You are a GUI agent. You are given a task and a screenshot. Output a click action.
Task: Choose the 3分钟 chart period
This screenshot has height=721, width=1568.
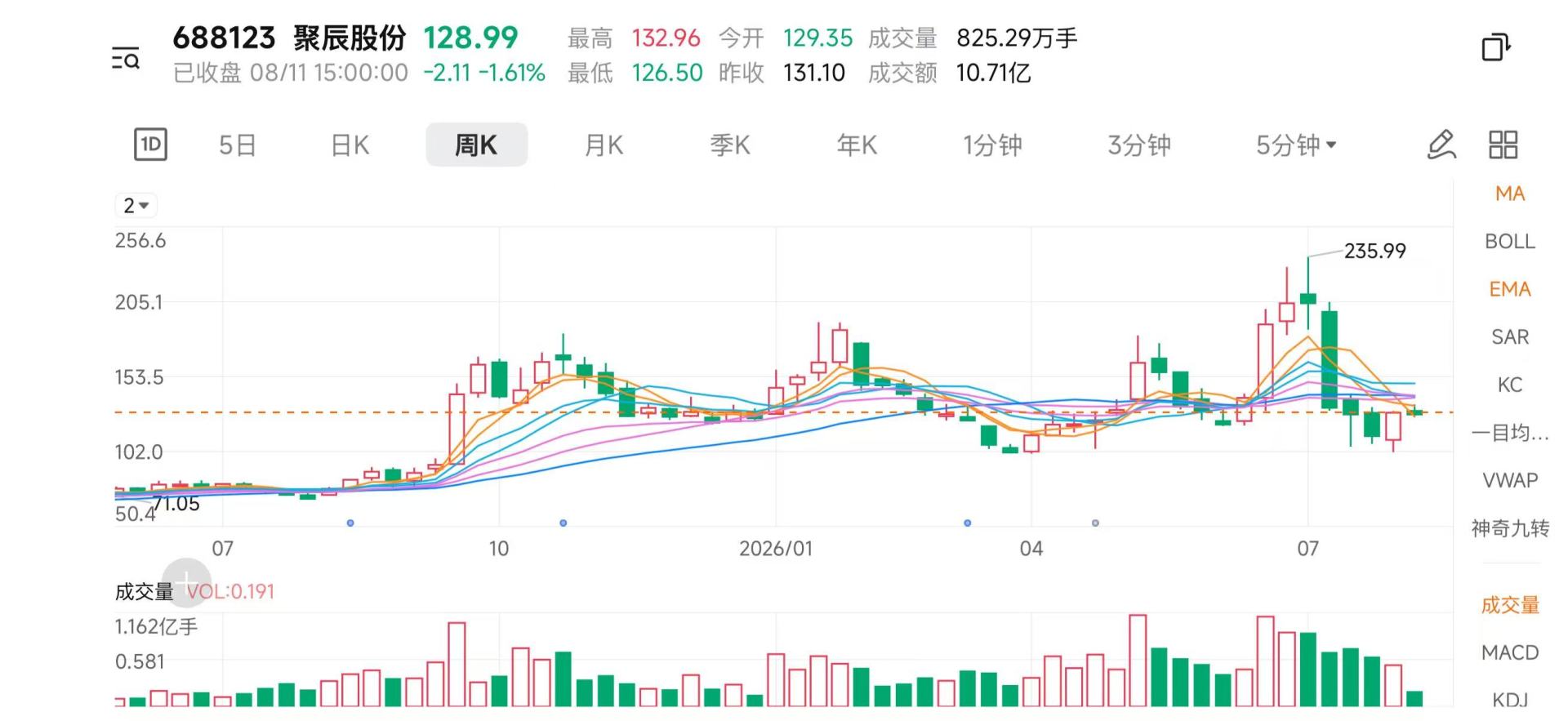point(1139,145)
